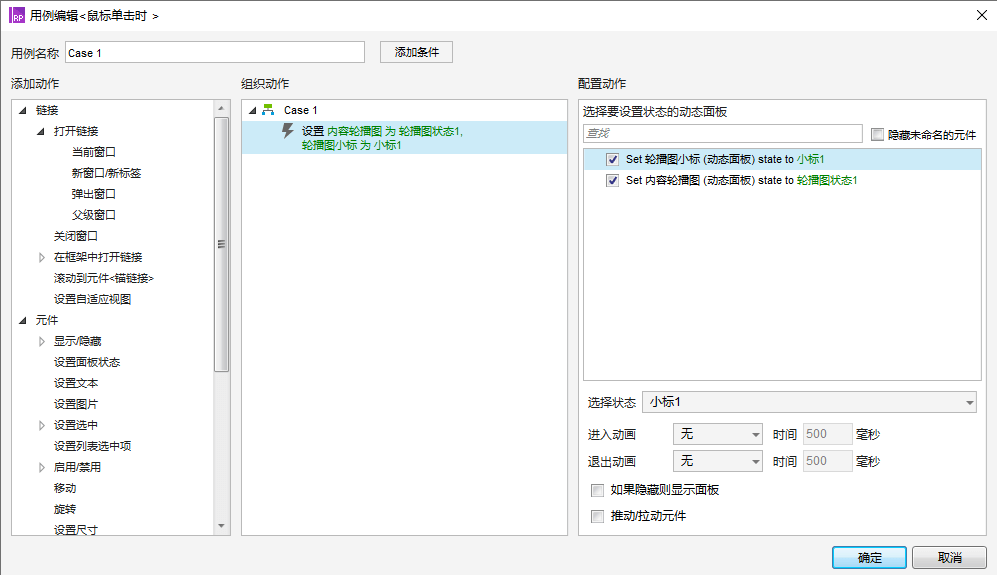997x575 pixels.
Task: Collapse Case 1 in 组织动作
Action: tap(252, 110)
